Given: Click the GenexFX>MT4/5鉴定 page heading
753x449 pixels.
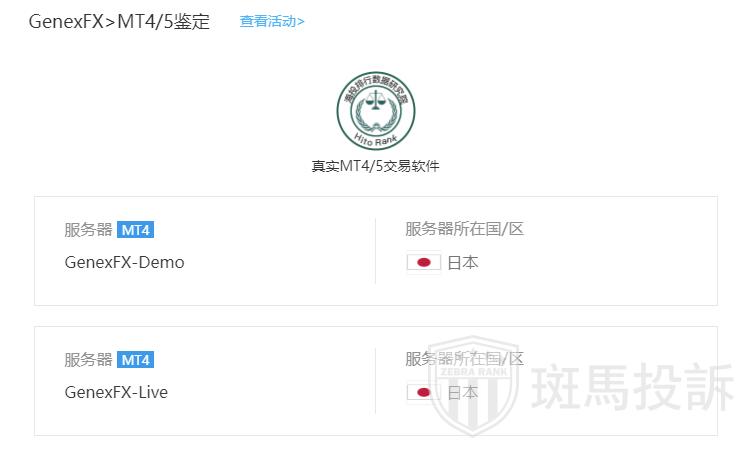Looking at the screenshot, I should [x=119, y=21].
